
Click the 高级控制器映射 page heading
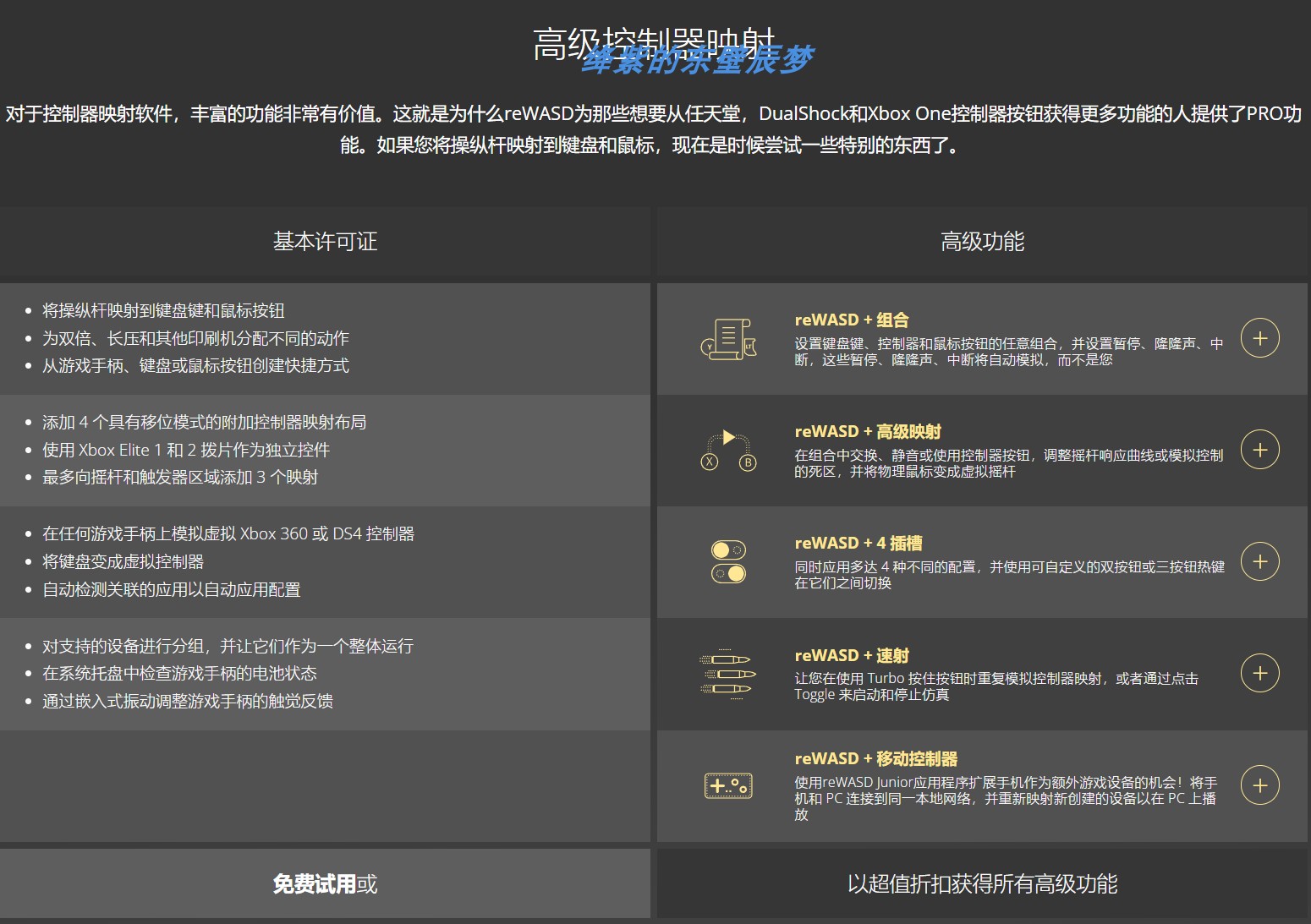pos(654,44)
